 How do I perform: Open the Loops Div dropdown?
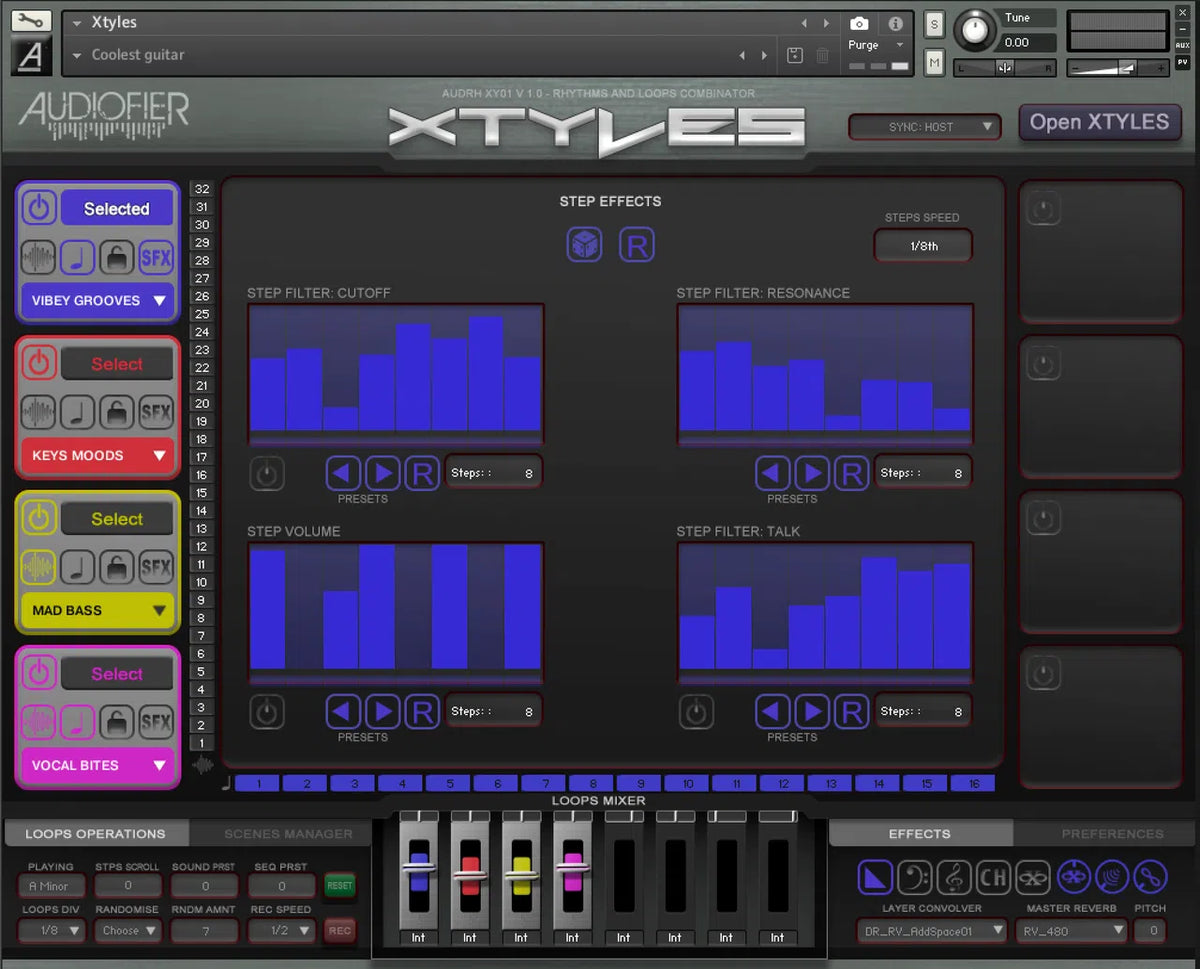[51, 931]
